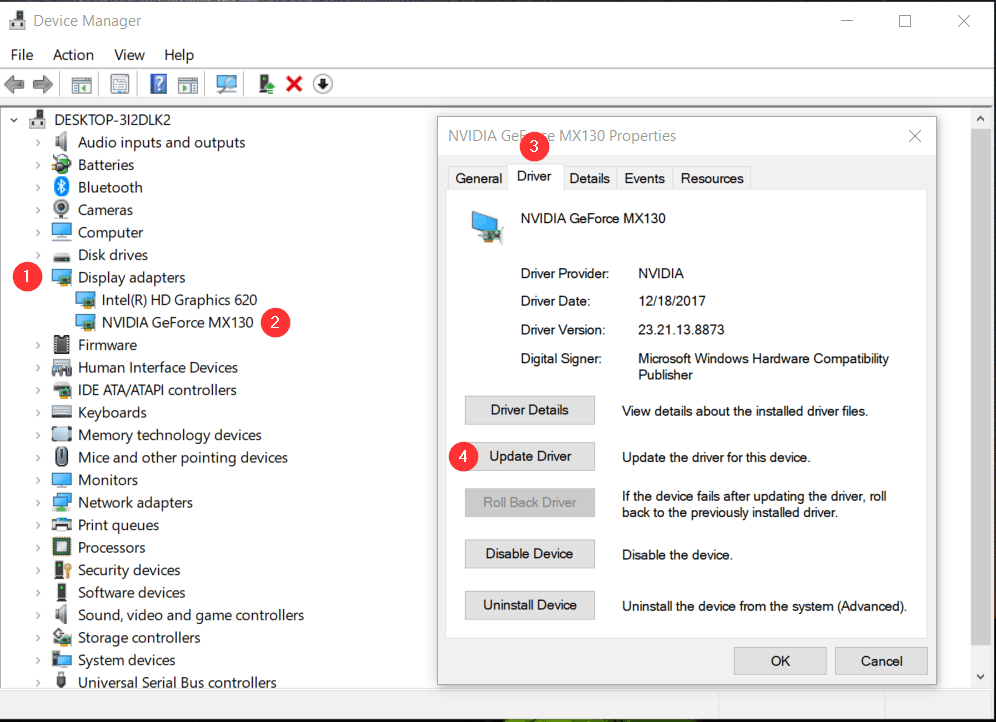Click Scan for hardware changes monitor icon
Image resolution: width=996 pixels, height=722 pixels.
(226, 84)
